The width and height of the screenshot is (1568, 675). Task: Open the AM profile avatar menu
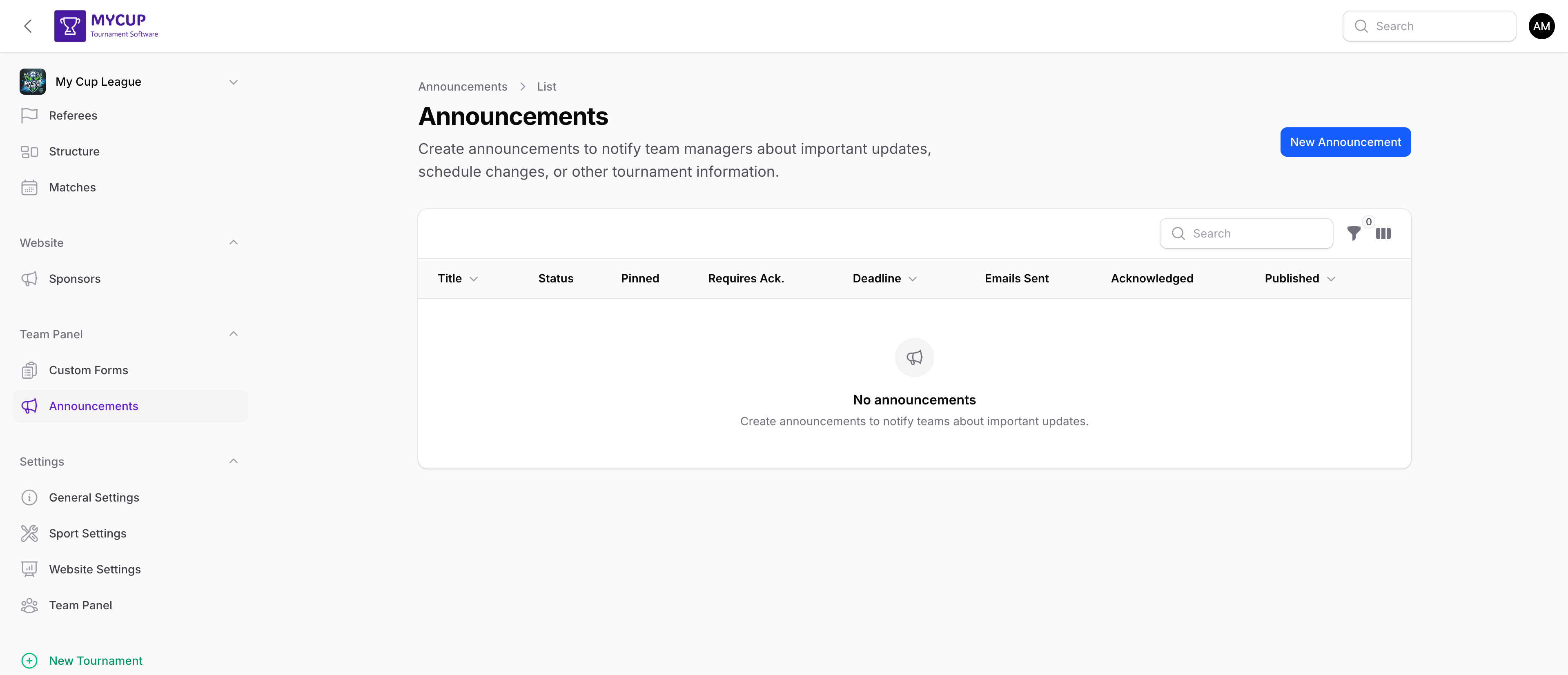click(x=1541, y=26)
